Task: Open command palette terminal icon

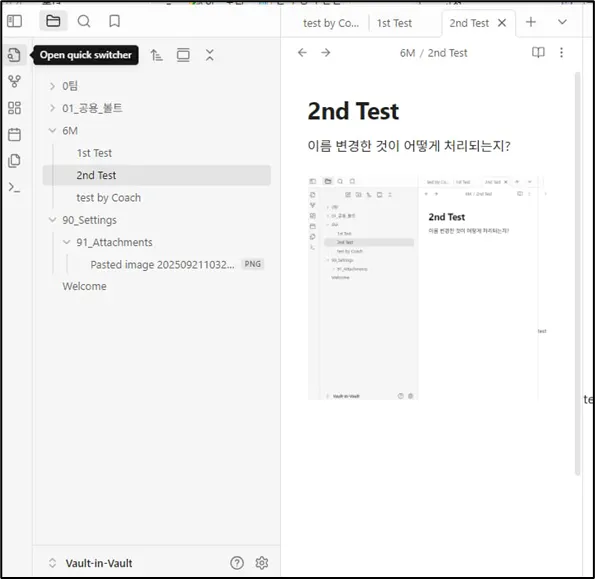Action: coord(14,187)
